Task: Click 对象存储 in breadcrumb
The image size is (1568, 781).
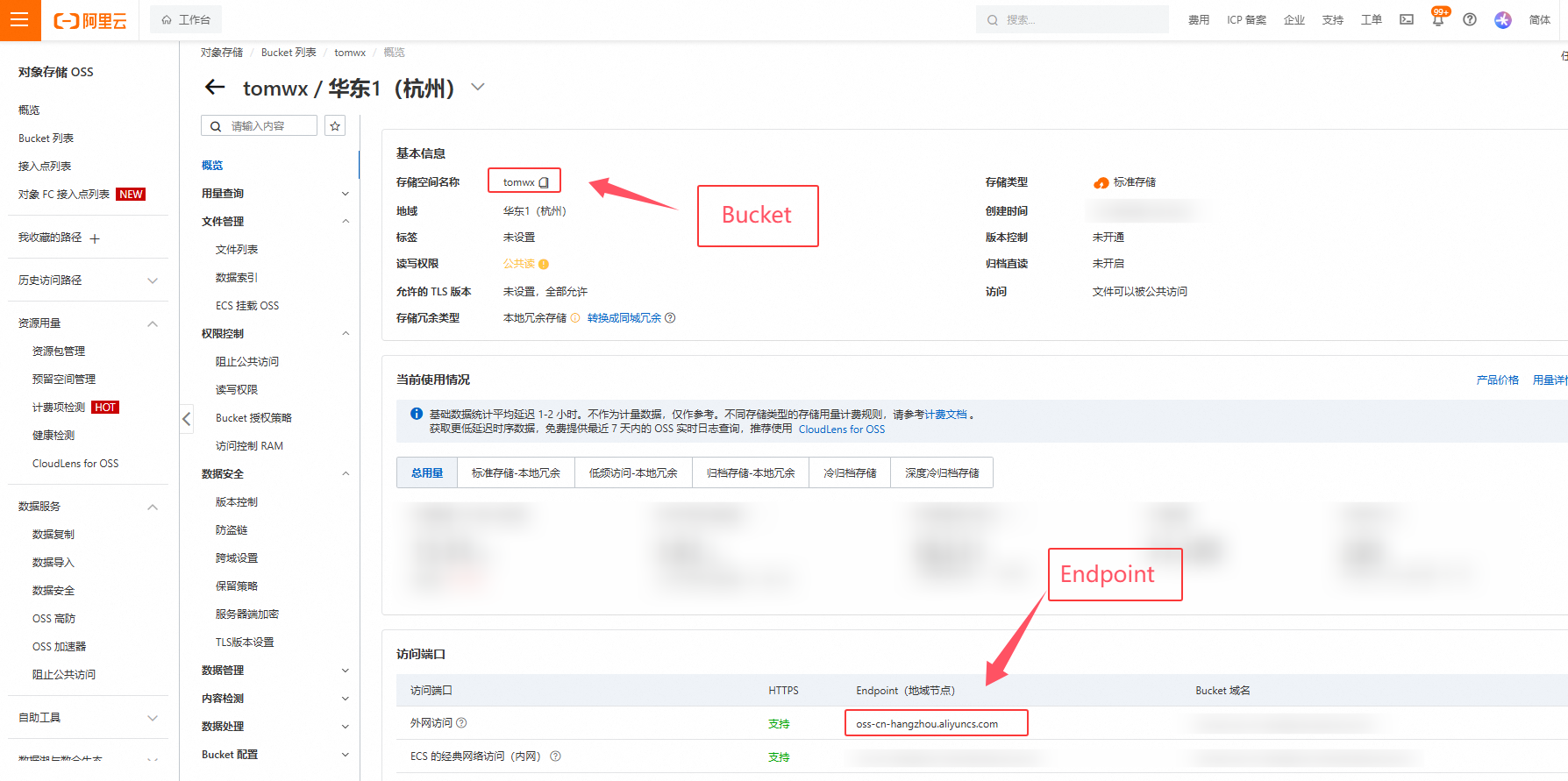Action: click(x=222, y=53)
